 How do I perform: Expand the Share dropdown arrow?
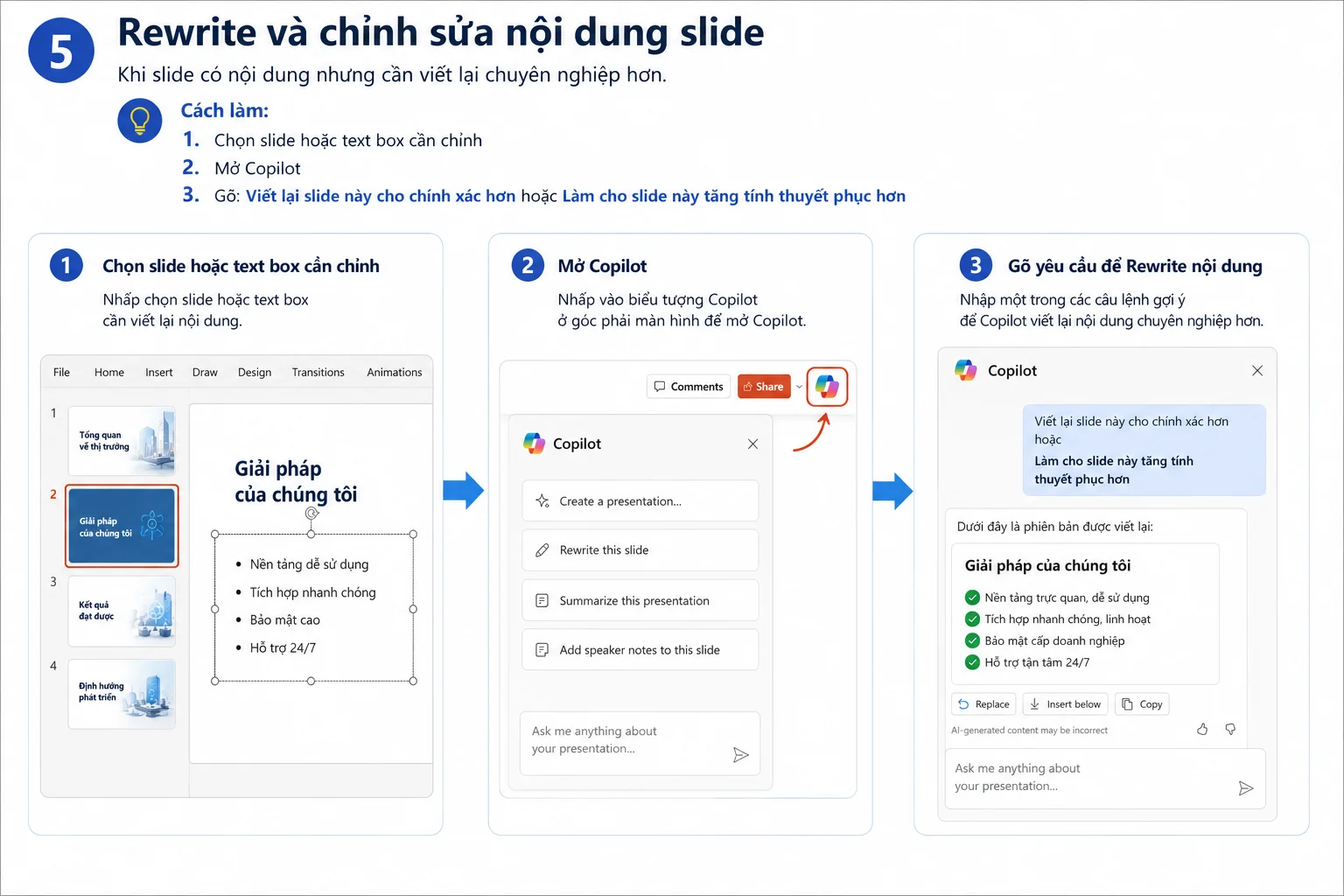coord(799,387)
